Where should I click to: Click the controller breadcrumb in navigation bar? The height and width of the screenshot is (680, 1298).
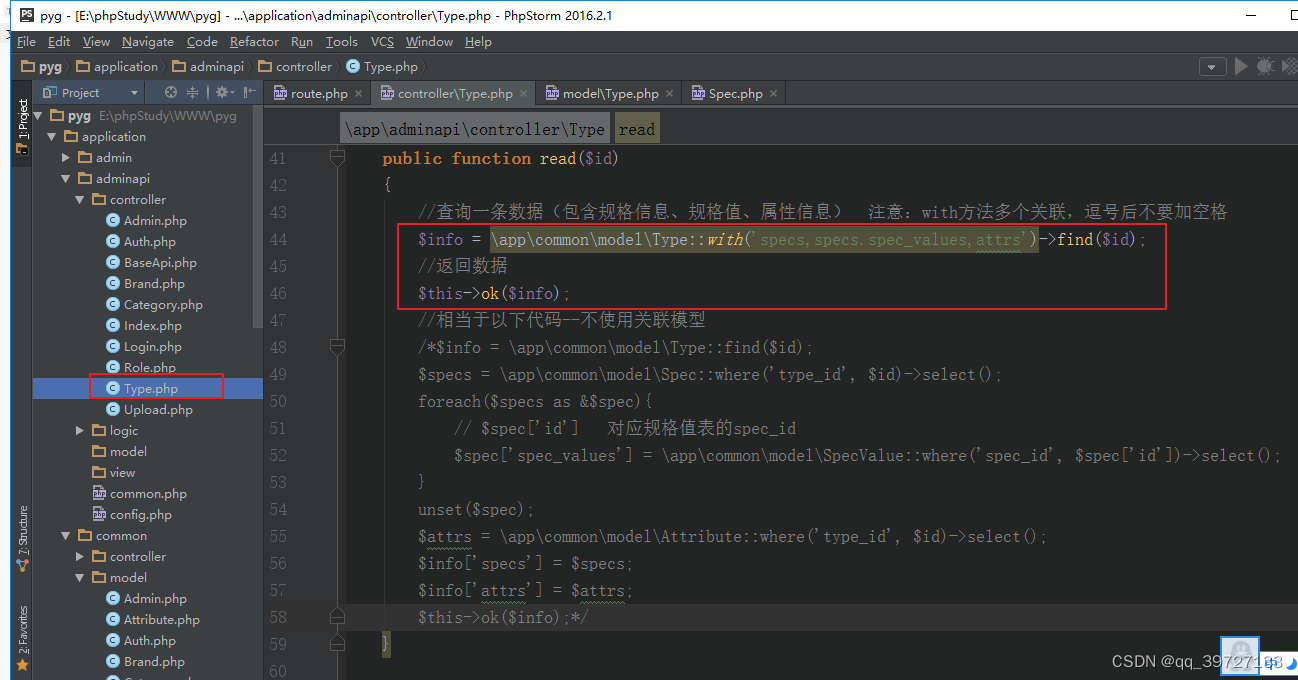point(295,67)
